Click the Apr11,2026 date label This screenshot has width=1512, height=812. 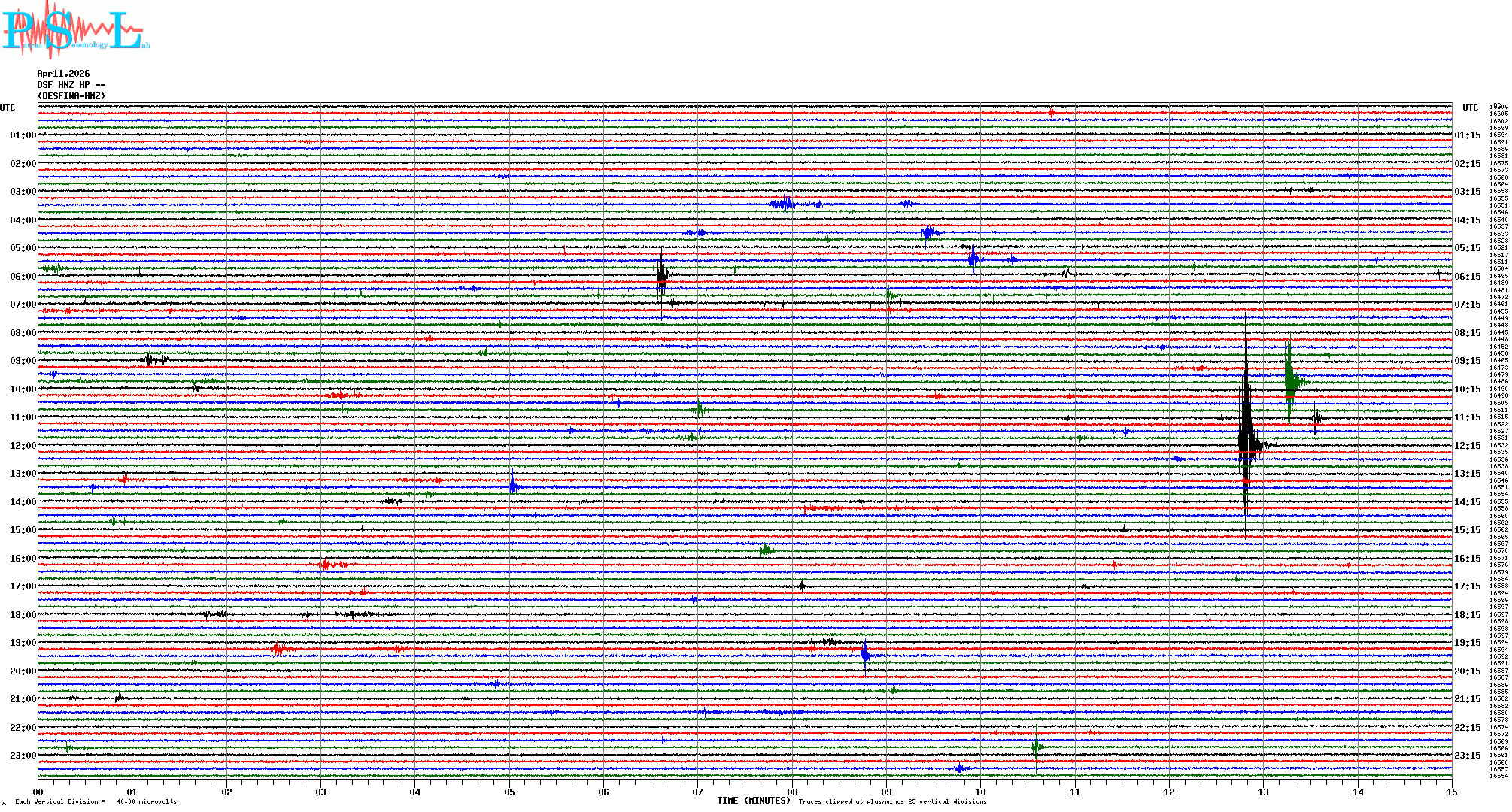[63, 74]
